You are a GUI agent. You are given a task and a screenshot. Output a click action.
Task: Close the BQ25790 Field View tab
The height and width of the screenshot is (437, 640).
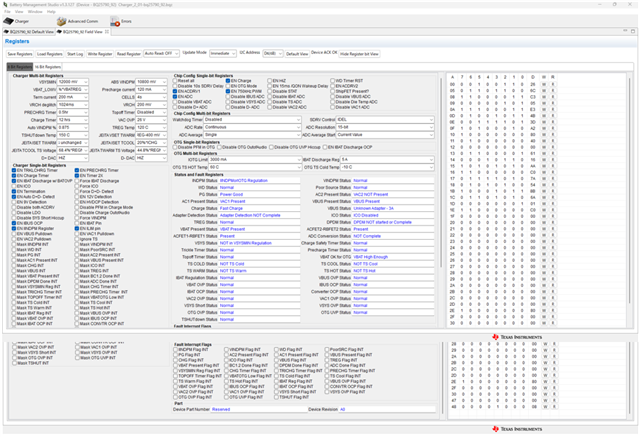(x=107, y=32)
